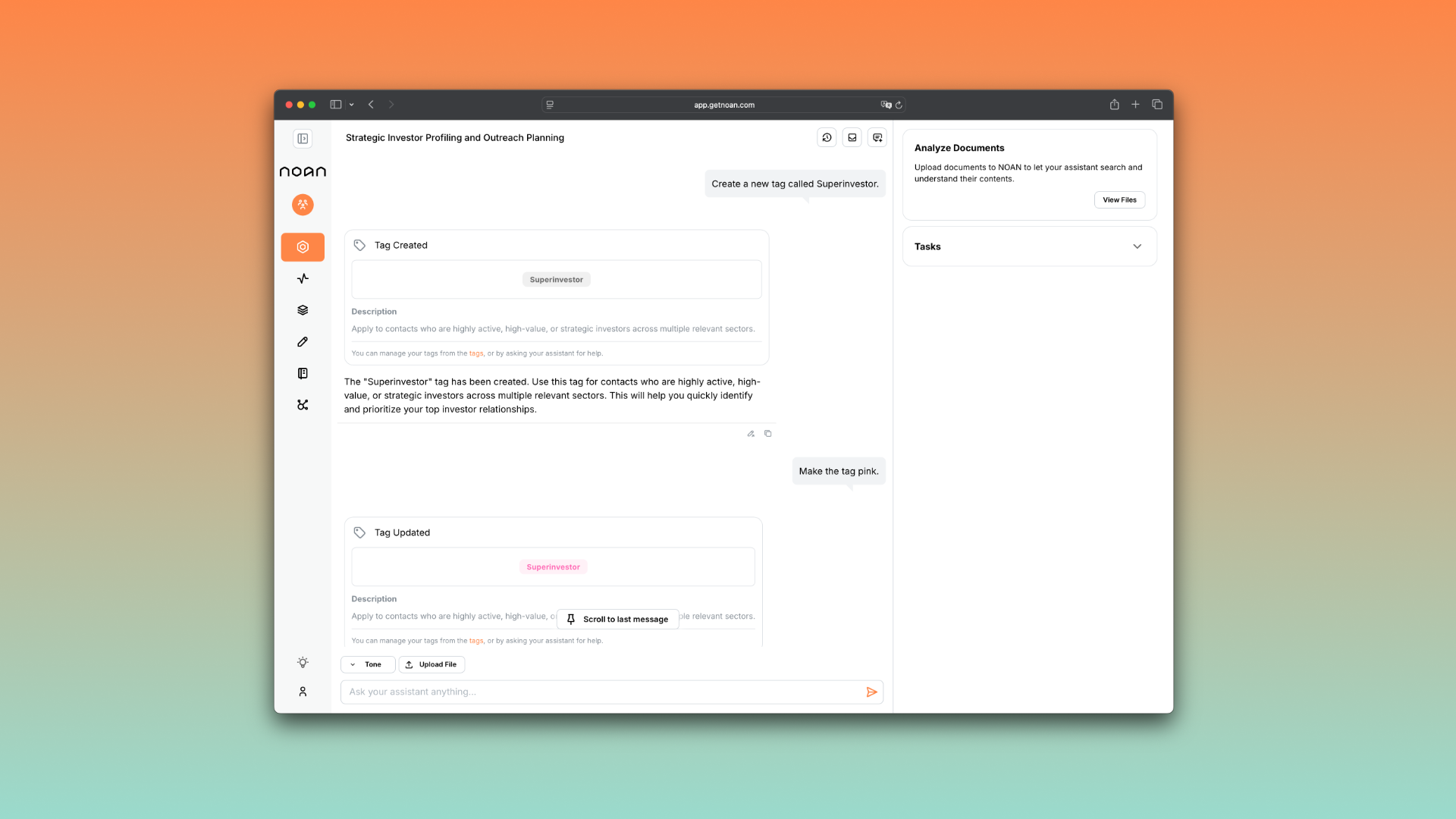Viewport: 1456px width, 819px height.
Task: Click the View Files button
Action: coord(1119,199)
